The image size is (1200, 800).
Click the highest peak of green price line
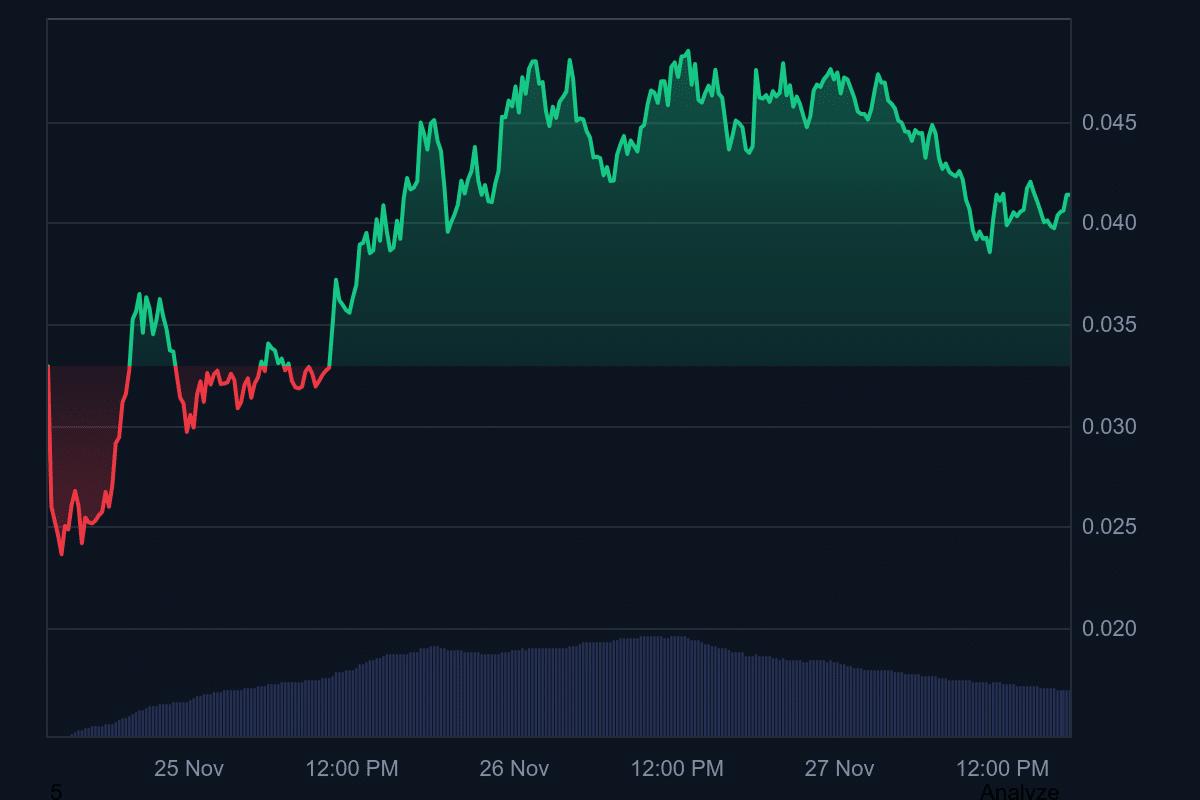pos(688,51)
